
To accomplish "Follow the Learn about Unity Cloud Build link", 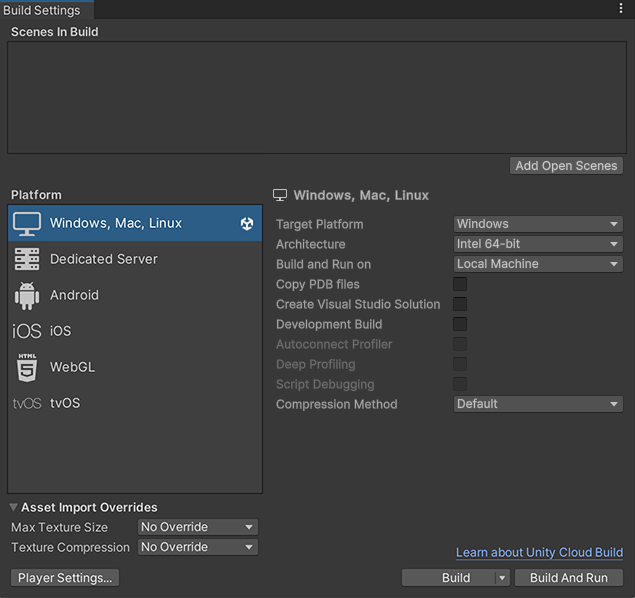I will [539, 553].
